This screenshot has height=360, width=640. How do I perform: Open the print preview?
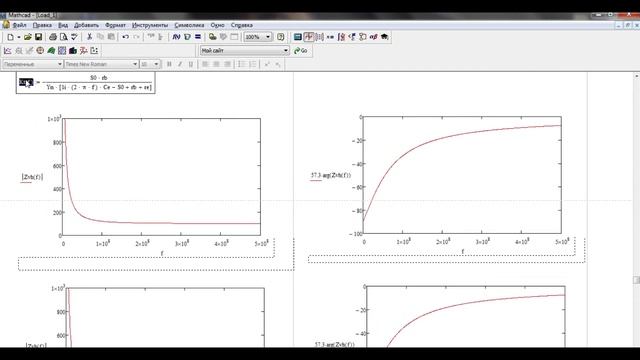click(64, 37)
